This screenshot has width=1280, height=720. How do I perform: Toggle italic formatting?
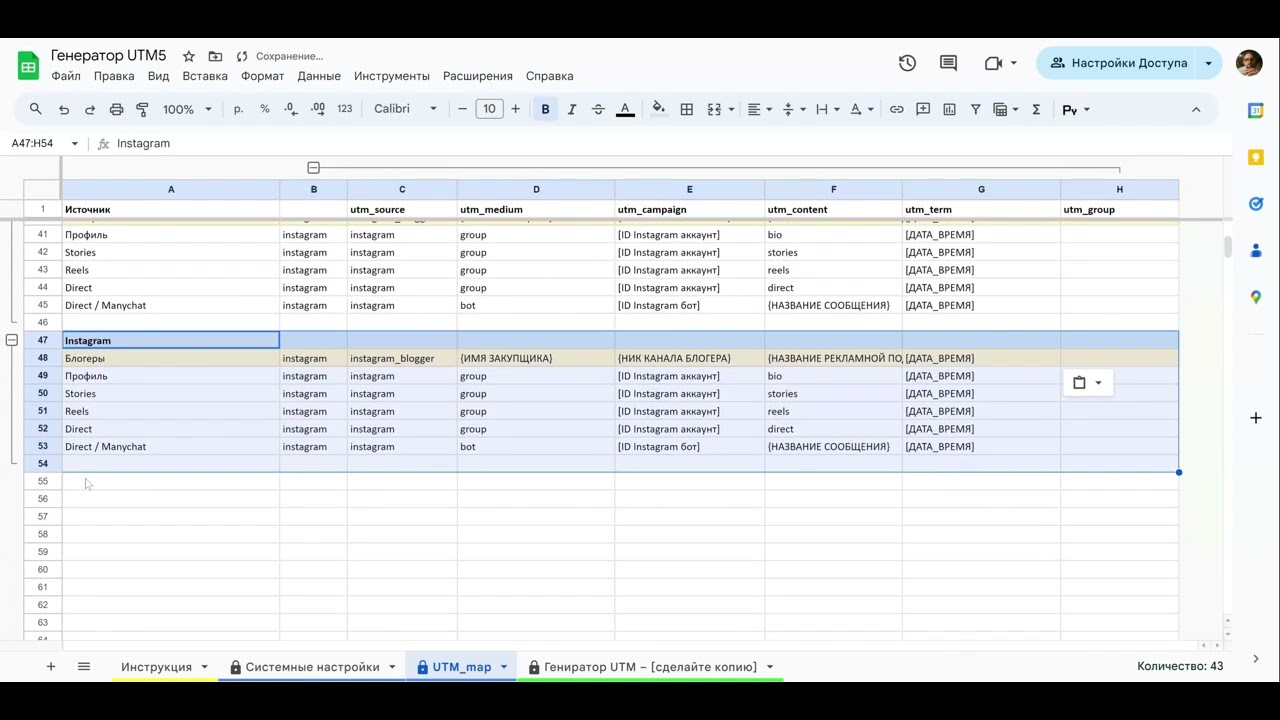[x=572, y=109]
